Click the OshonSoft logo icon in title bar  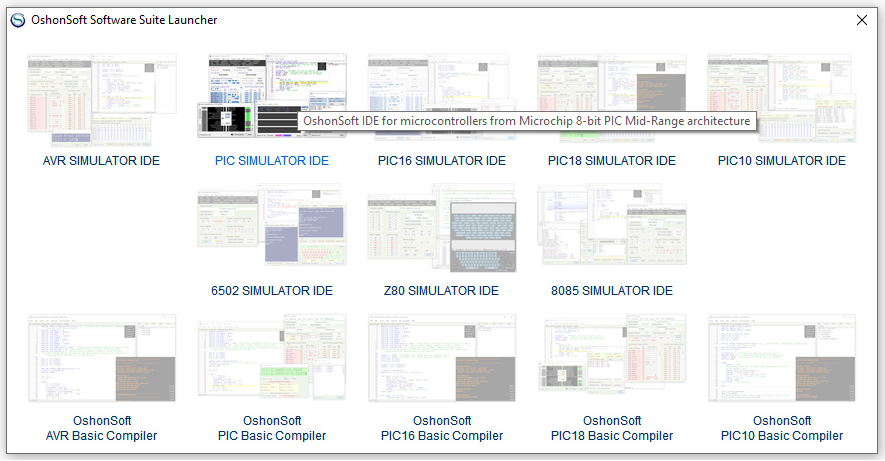[x=18, y=20]
